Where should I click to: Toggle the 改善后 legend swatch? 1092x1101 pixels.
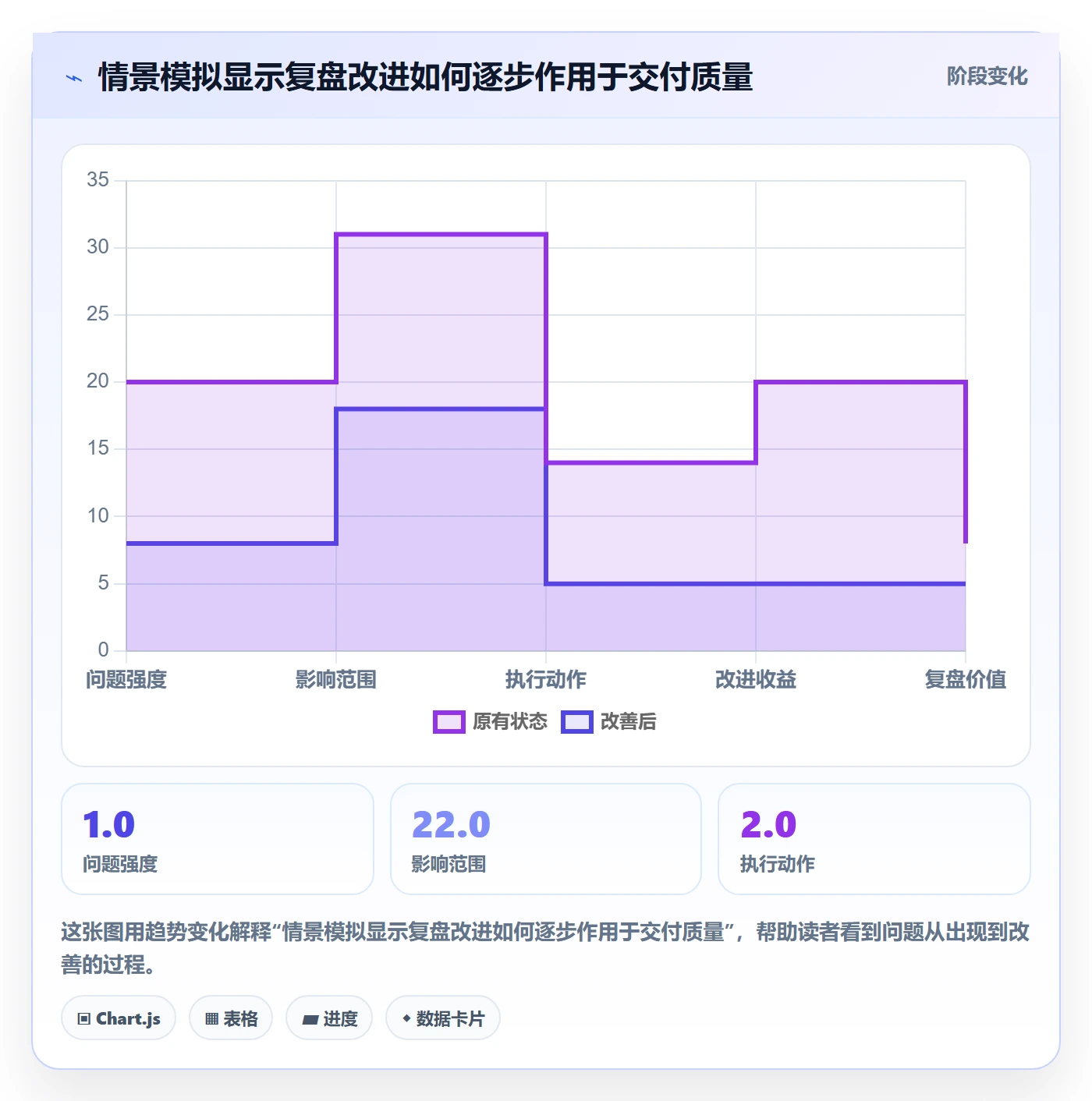pos(577,722)
